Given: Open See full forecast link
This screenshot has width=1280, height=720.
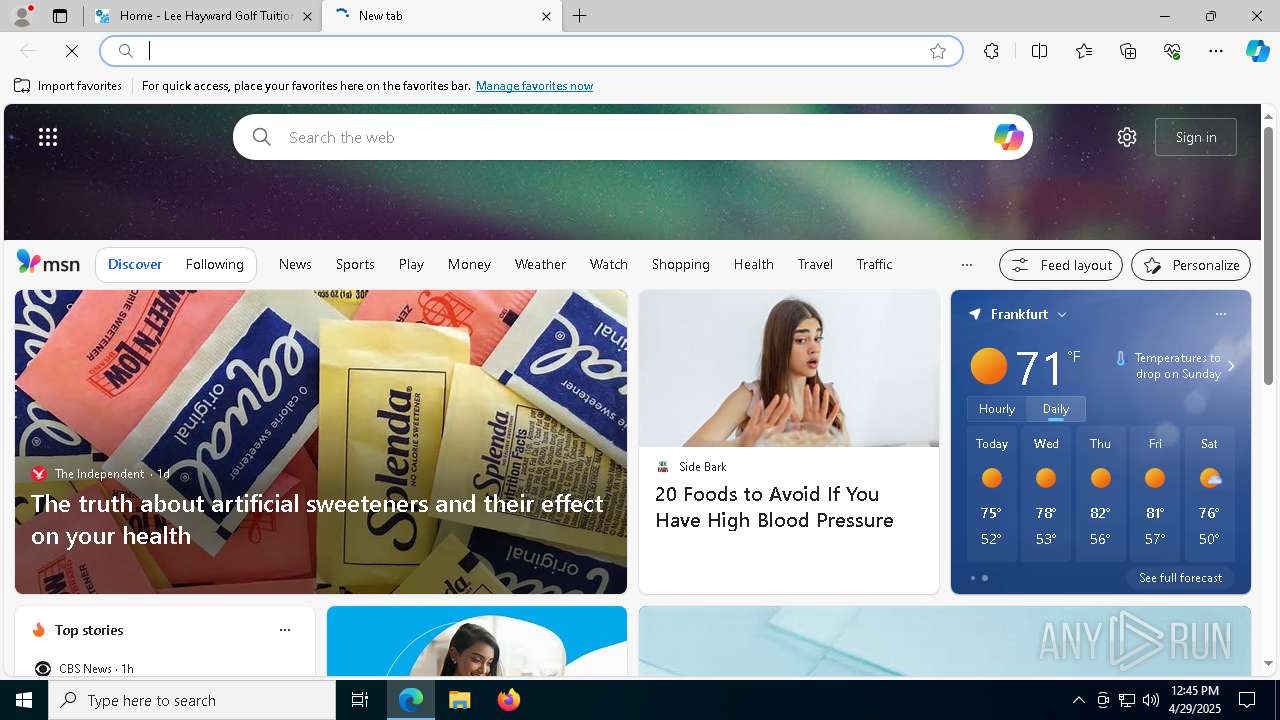Looking at the screenshot, I should click(1180, 578).
